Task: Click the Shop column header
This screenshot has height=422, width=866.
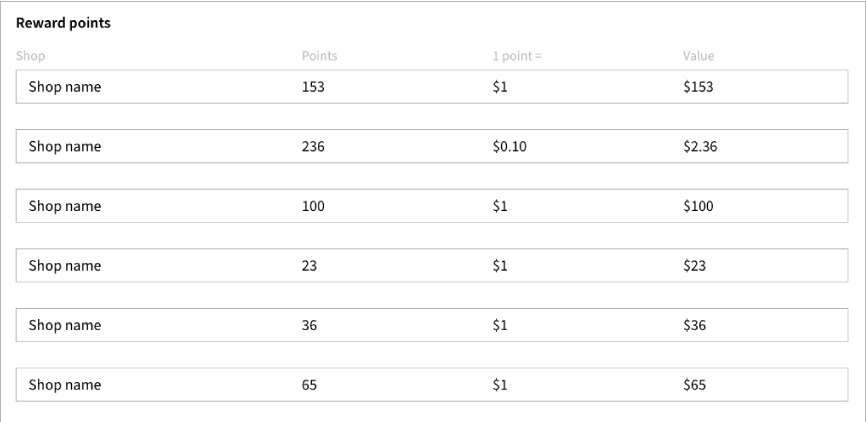Action: click(30, 56)
